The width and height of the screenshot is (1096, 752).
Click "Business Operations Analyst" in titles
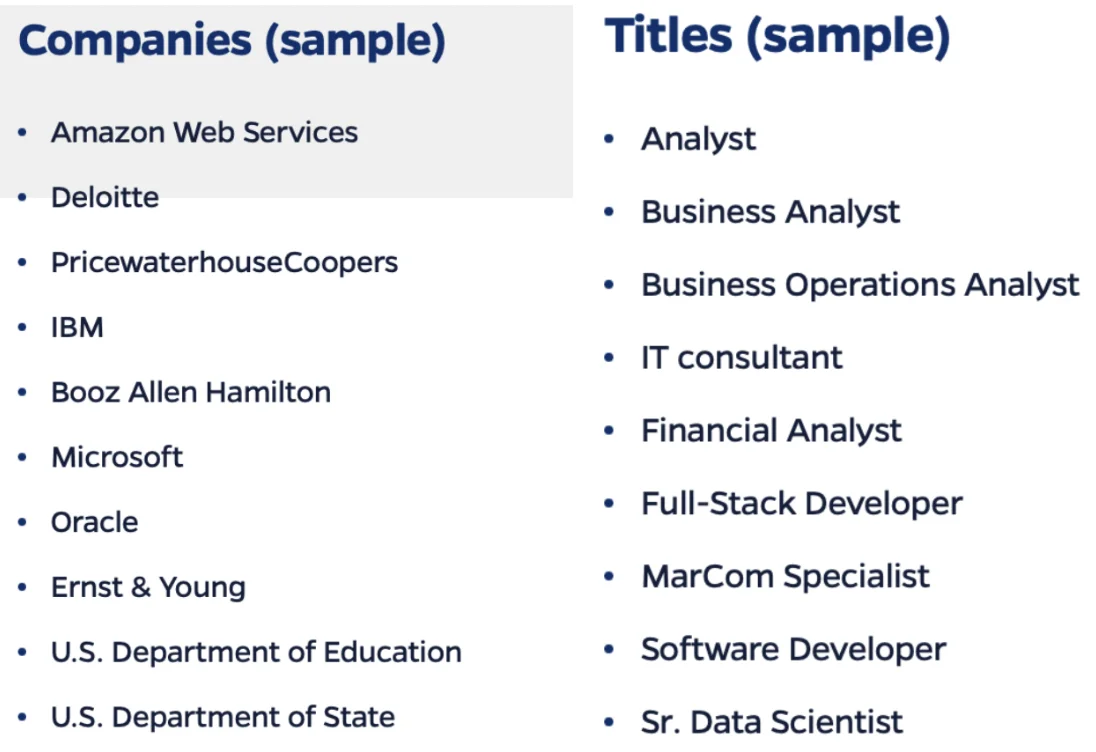tap(860, 285)
